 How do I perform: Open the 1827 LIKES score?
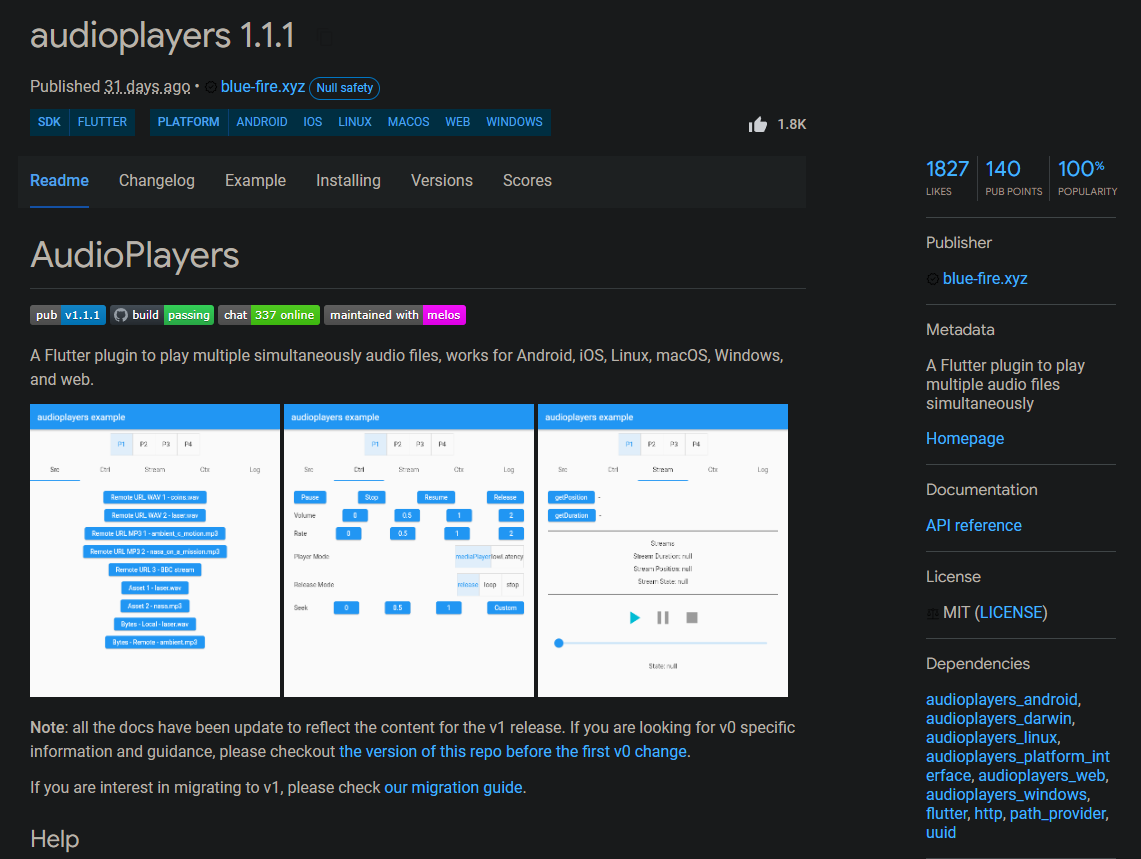point(947,178)
